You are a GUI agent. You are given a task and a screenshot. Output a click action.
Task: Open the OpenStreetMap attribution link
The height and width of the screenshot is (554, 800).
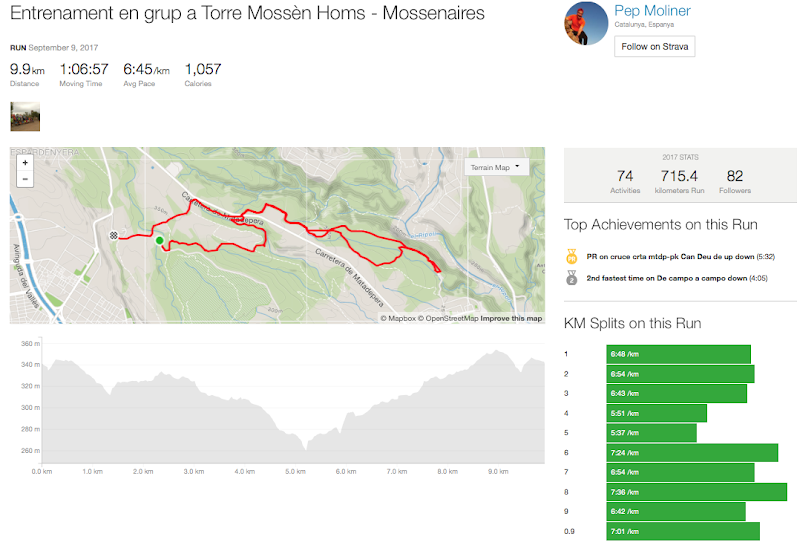448,318
